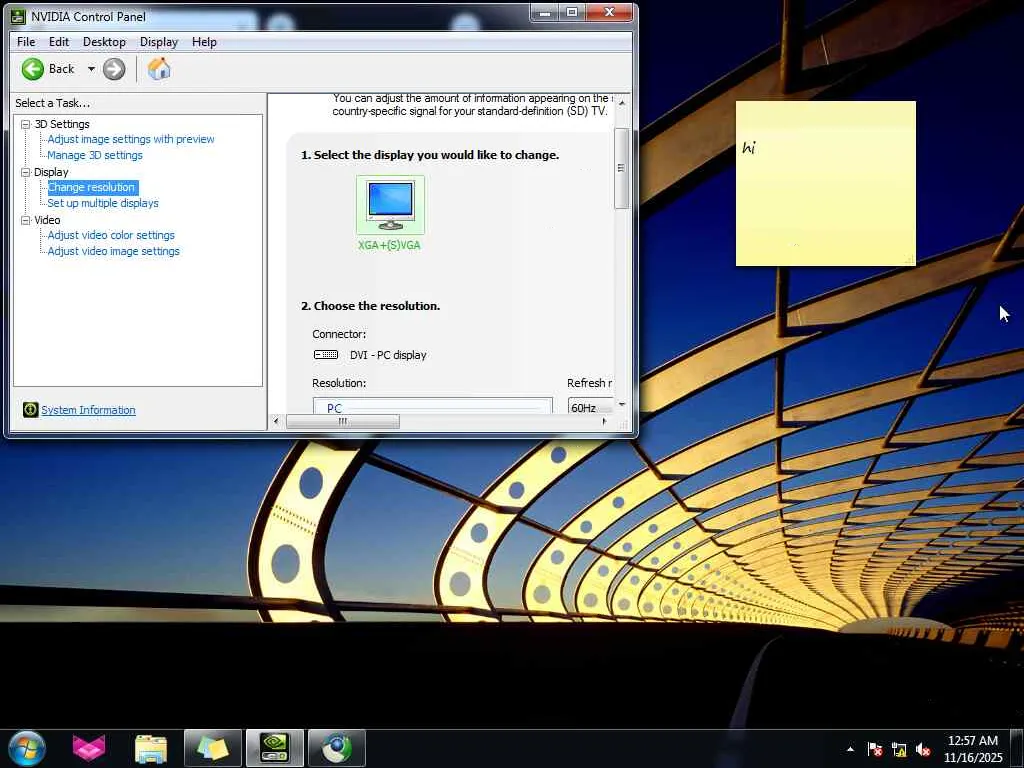Collapse the Display tree node
1024x768 pixels.
pos(25,172)
